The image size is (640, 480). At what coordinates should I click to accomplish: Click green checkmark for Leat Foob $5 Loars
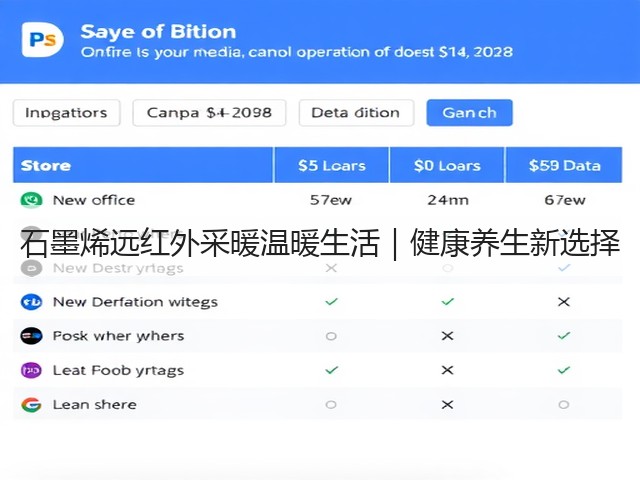[331, 370]
